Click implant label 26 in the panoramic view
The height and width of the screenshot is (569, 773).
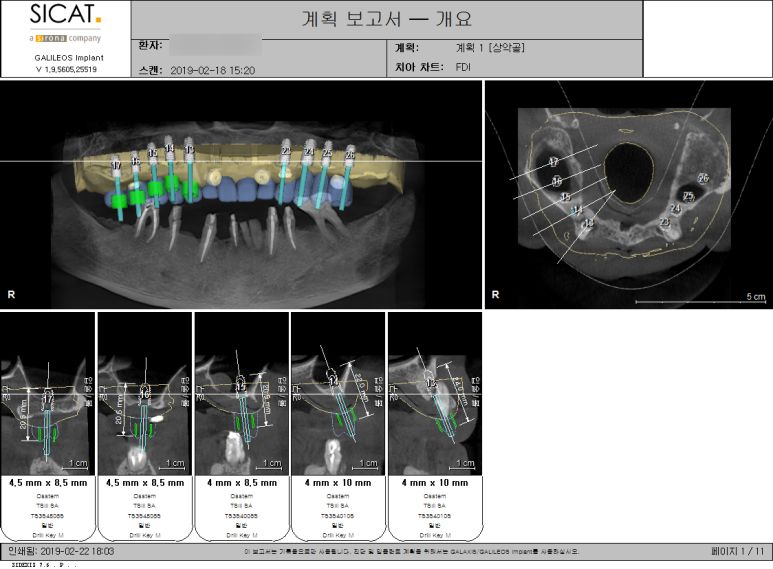coord(350,155)
